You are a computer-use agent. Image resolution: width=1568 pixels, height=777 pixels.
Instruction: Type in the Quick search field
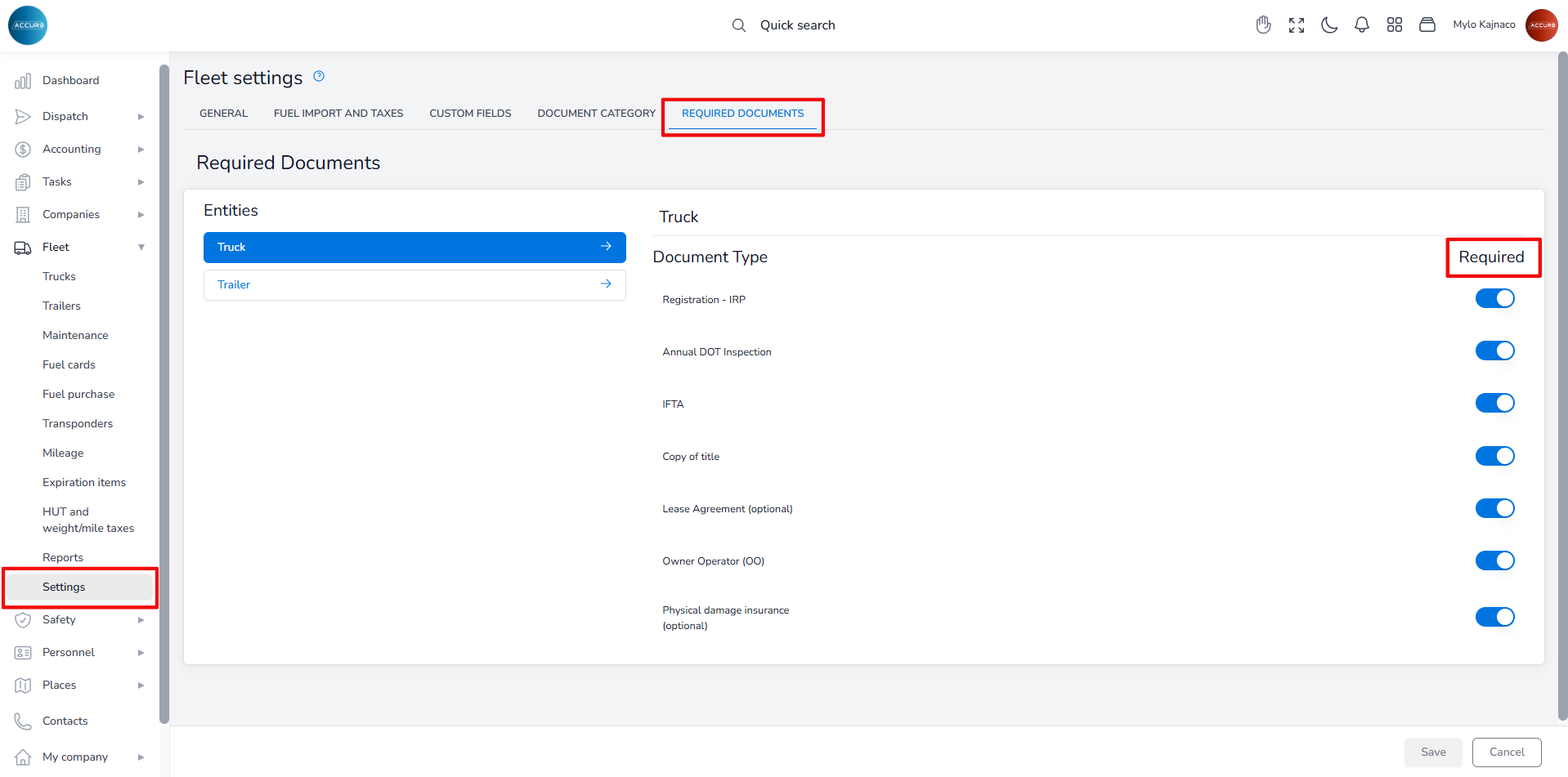pyautogui.click(x=798, y=25)
